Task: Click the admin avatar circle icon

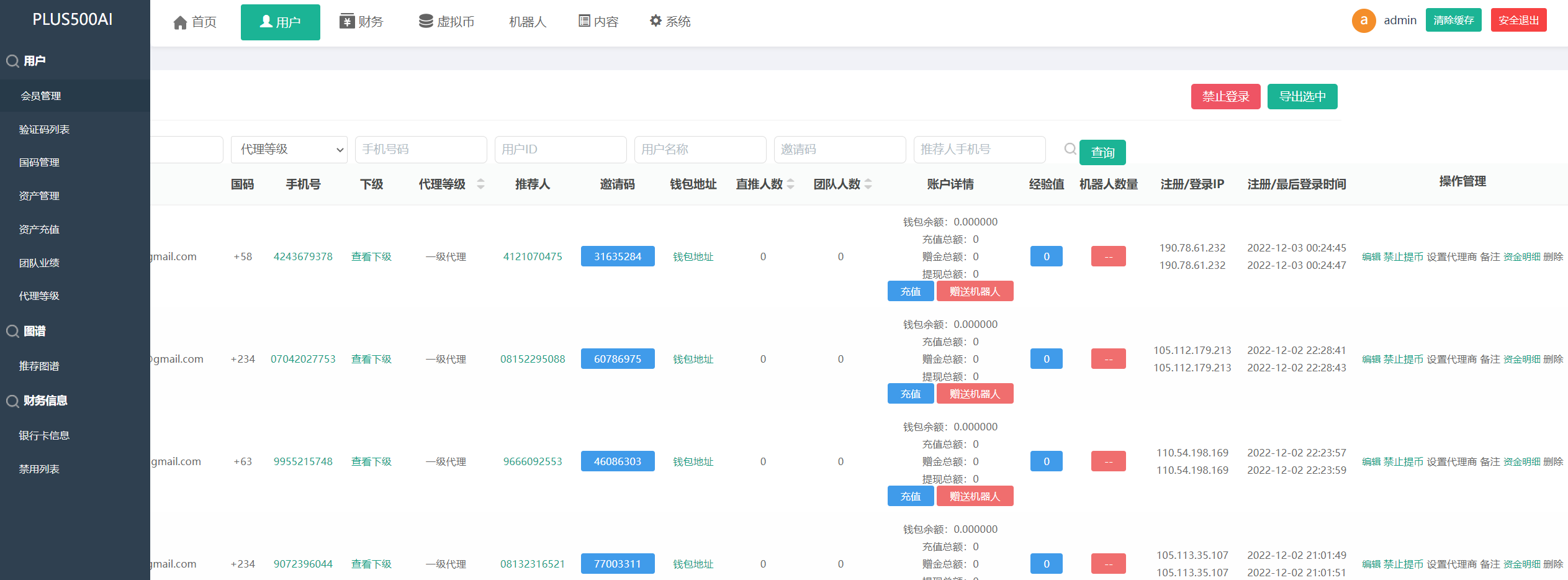Action: pyautogui.click(x=1363, y=20)
